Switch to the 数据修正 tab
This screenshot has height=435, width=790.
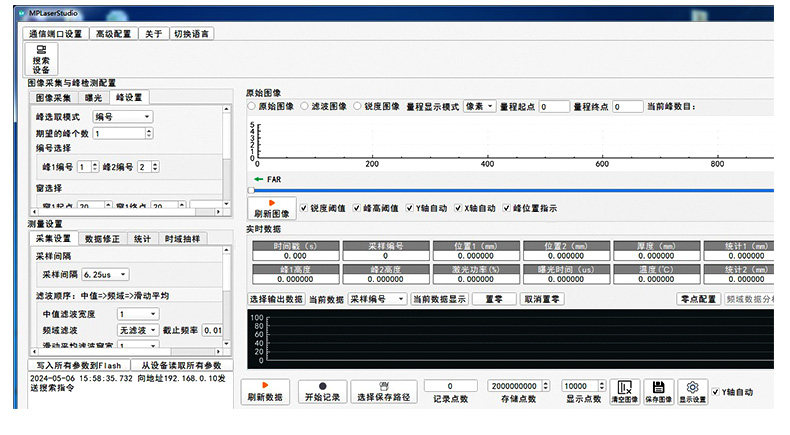102,239
